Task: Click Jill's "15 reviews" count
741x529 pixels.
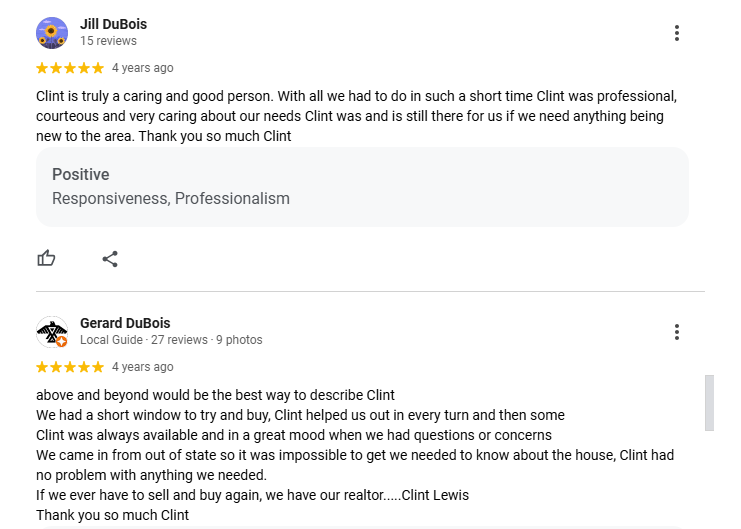Action: 108,41
